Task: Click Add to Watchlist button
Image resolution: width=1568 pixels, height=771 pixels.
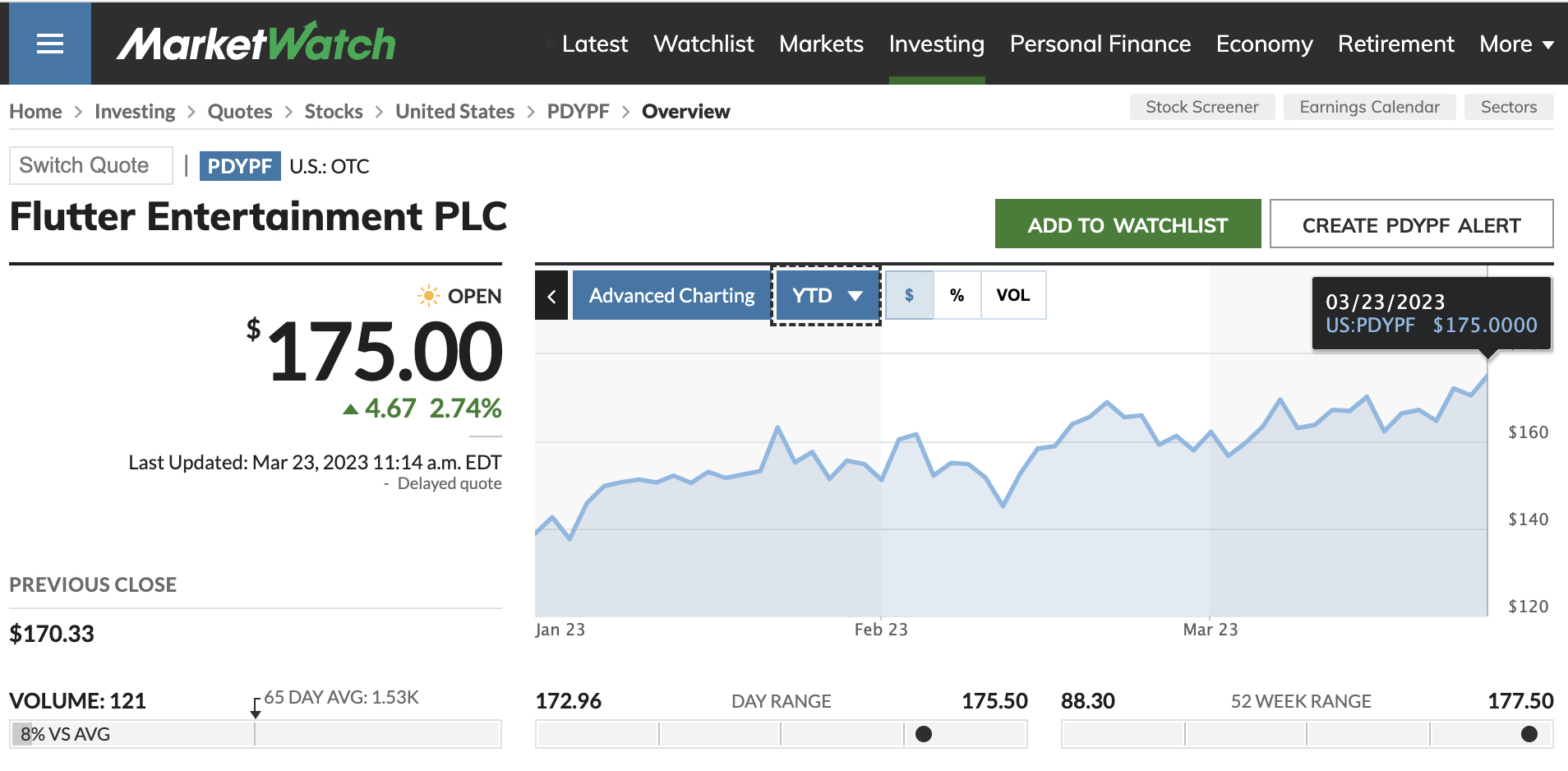Action: [1128, 224]
